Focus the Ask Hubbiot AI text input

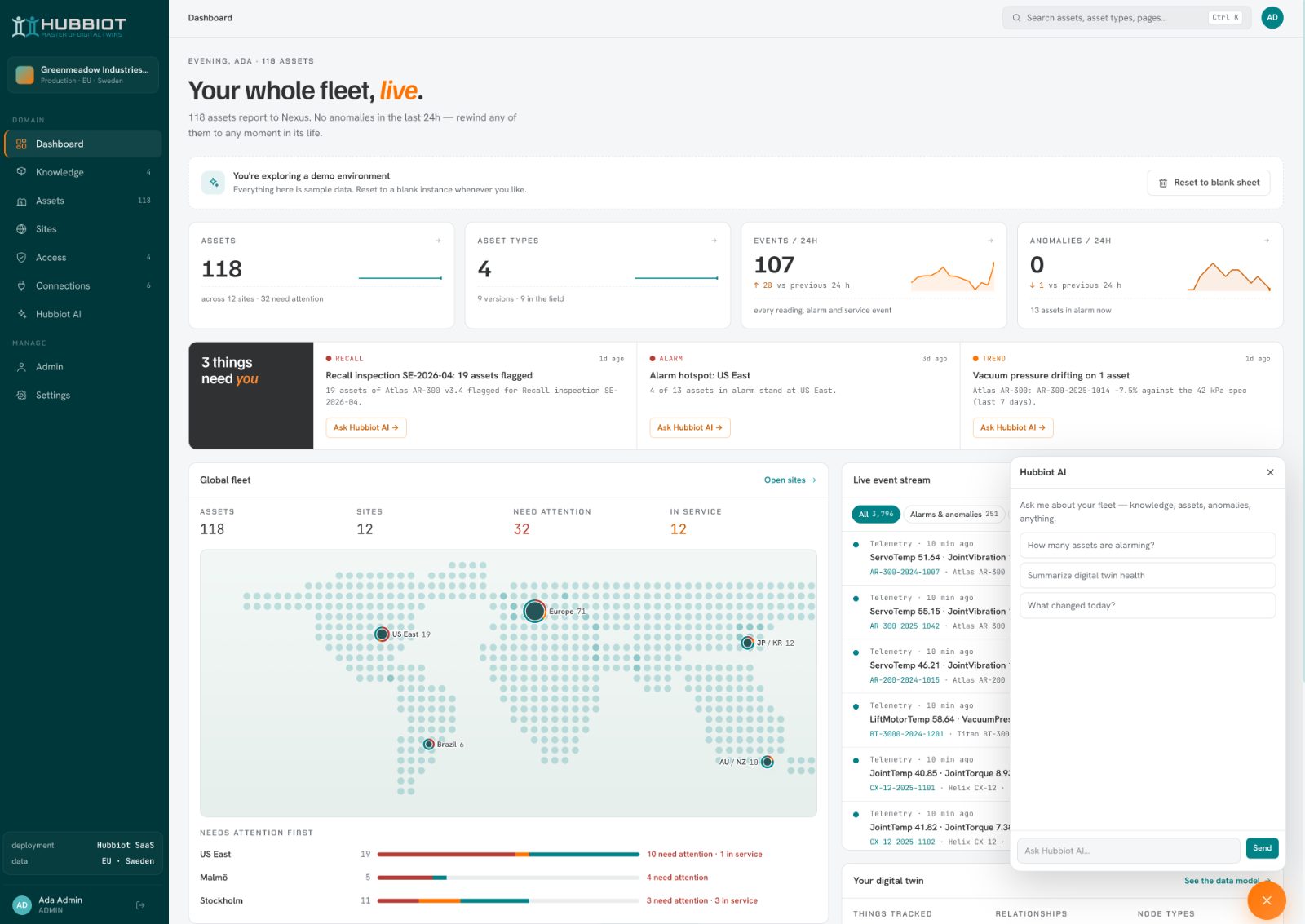[x=1128, y=851]
